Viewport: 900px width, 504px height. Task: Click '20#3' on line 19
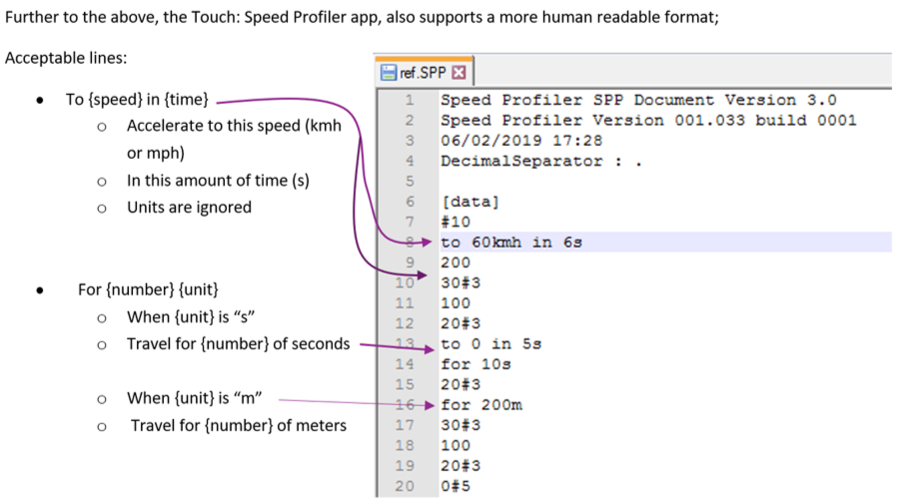(x=460, y=466)
